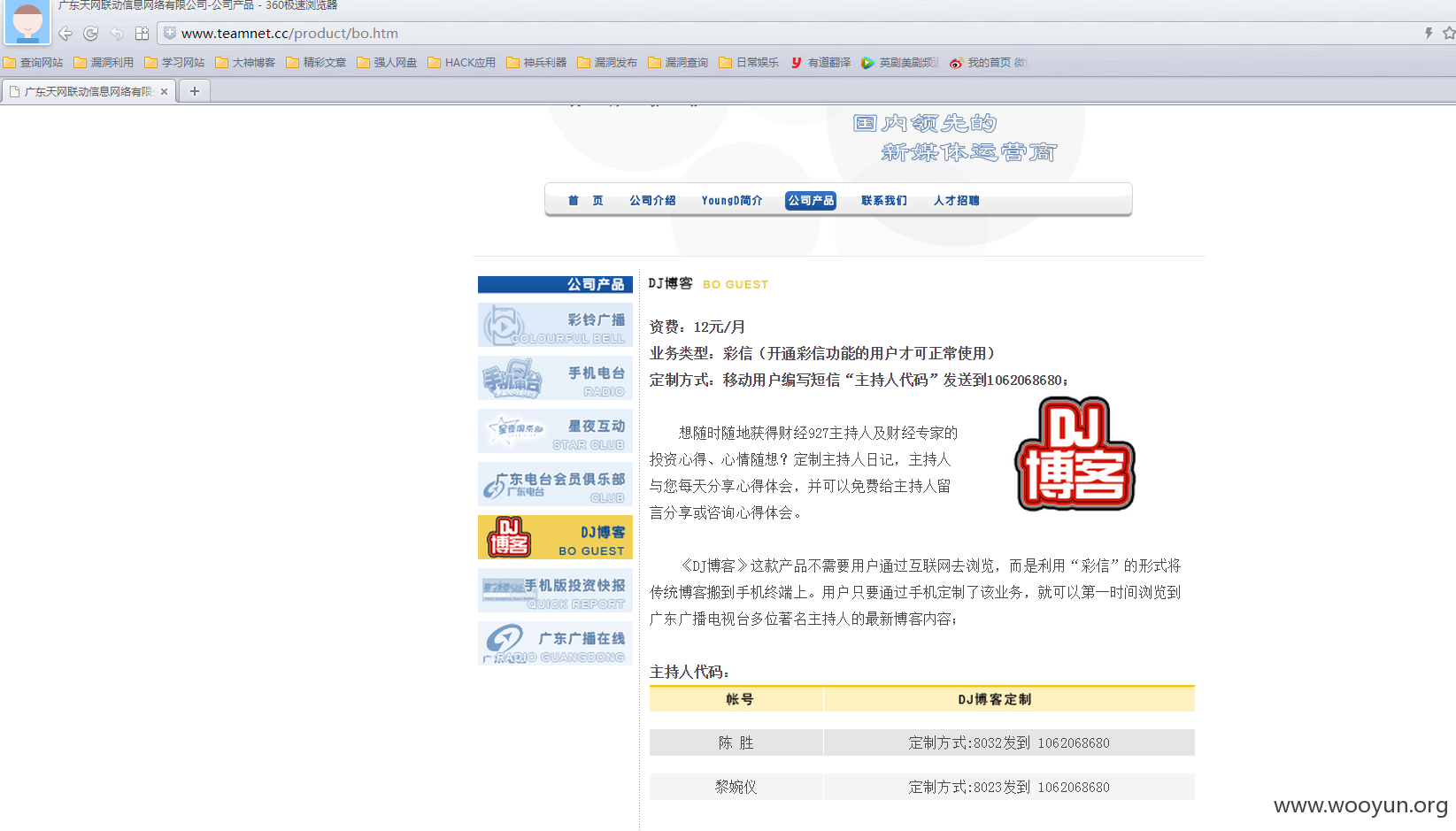Open DJ博客 BO GUEST sidebar item
Image resolution: width=1456 pixels, height=831 pixels.
point(555,537)
